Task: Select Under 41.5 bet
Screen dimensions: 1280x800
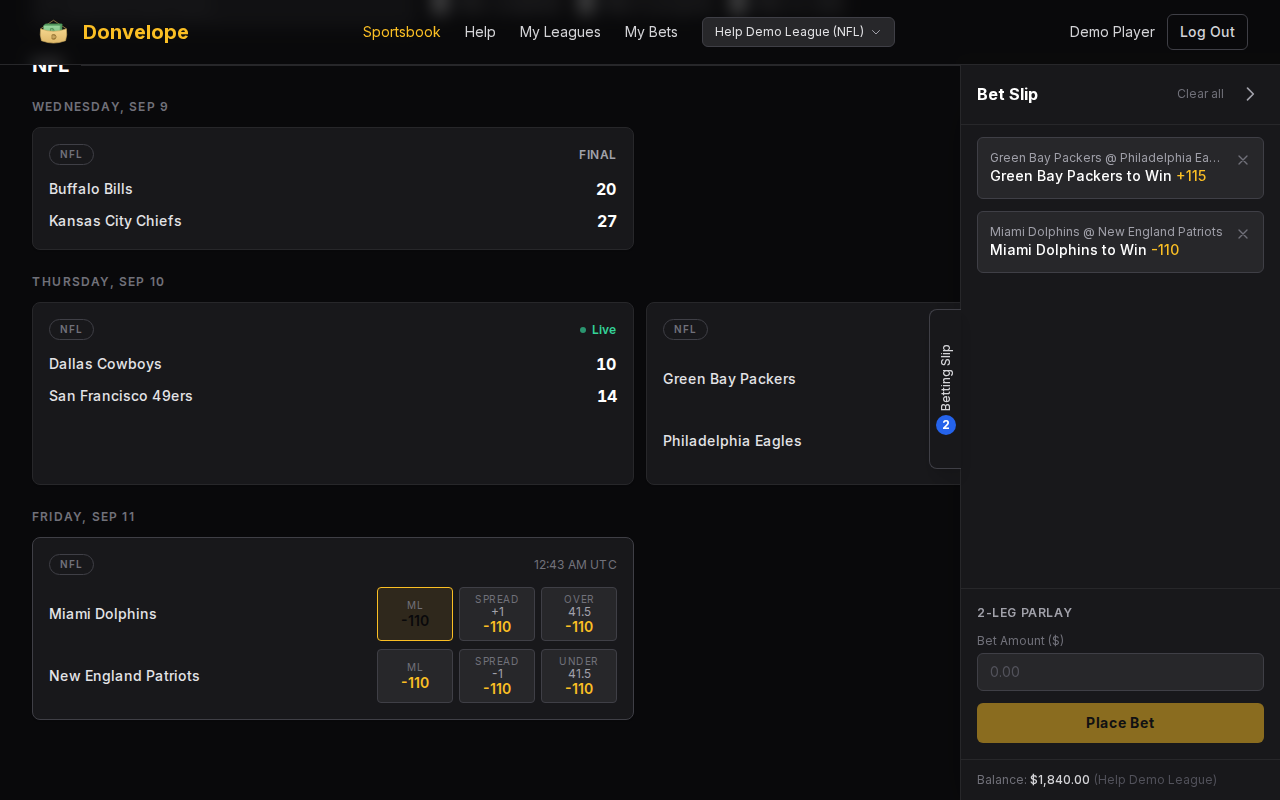Action: tap(579, 676)
